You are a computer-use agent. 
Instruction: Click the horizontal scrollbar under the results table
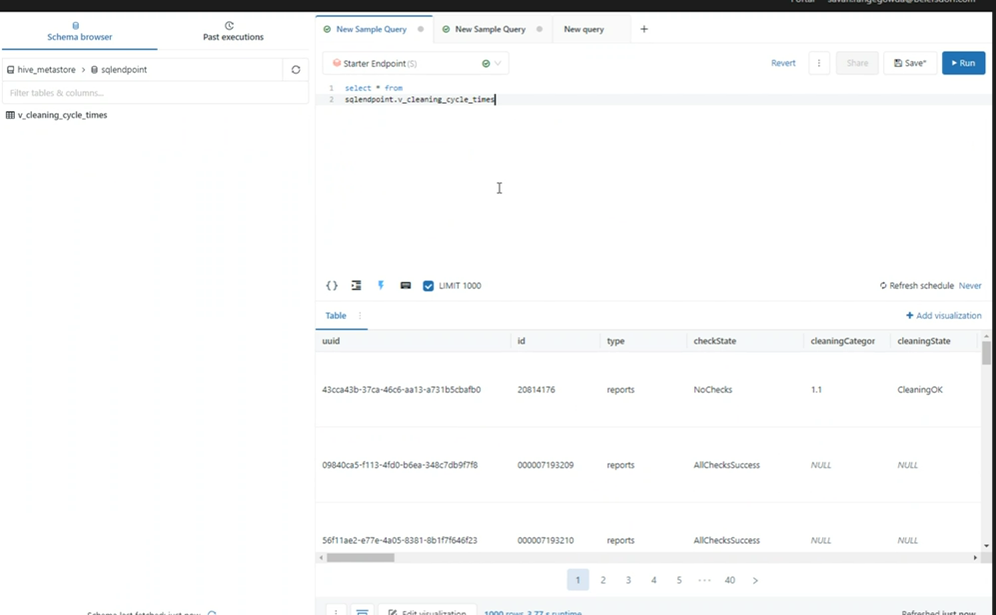360,558
